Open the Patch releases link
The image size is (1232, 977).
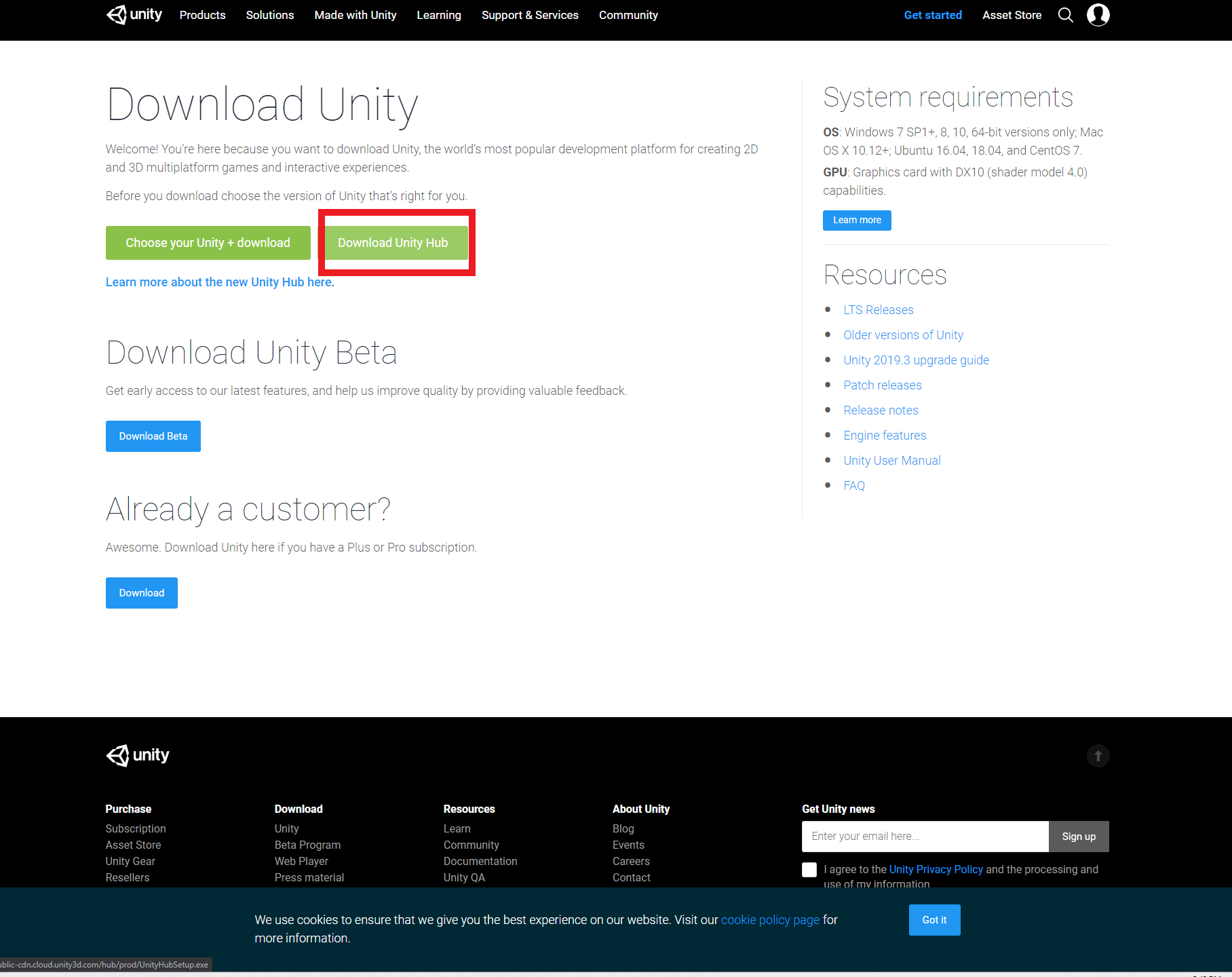882,385
